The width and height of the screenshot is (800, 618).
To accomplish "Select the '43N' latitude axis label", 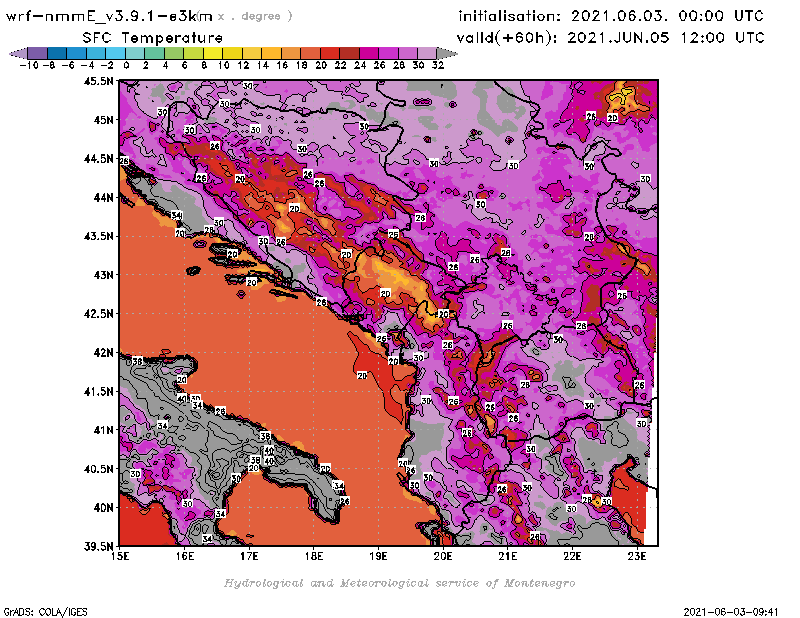I will coord(103,275).
